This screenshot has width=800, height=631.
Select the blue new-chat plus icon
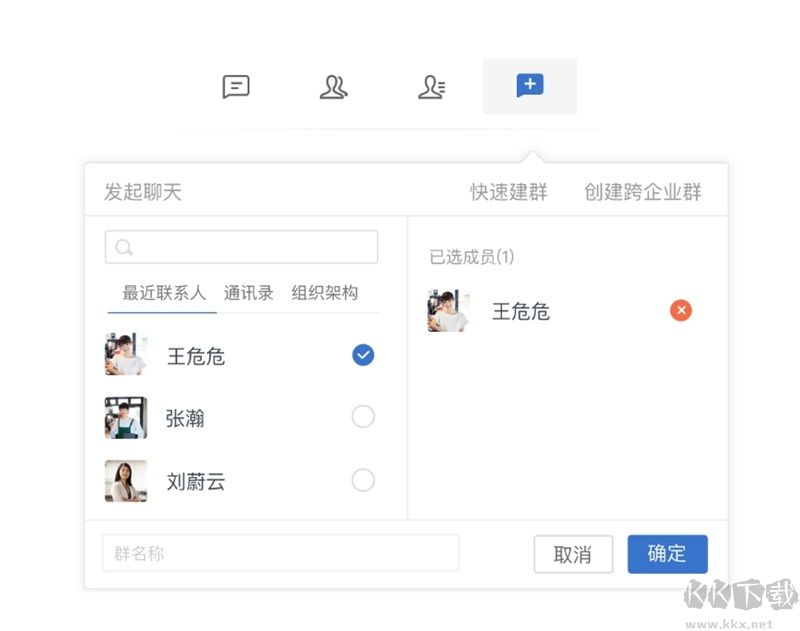click(529, 87)
